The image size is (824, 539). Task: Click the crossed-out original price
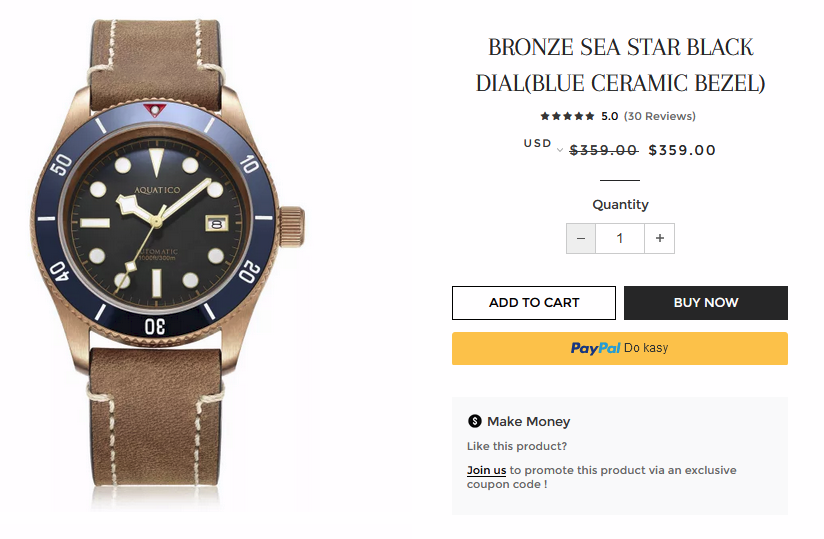click(x=603, y=151)
